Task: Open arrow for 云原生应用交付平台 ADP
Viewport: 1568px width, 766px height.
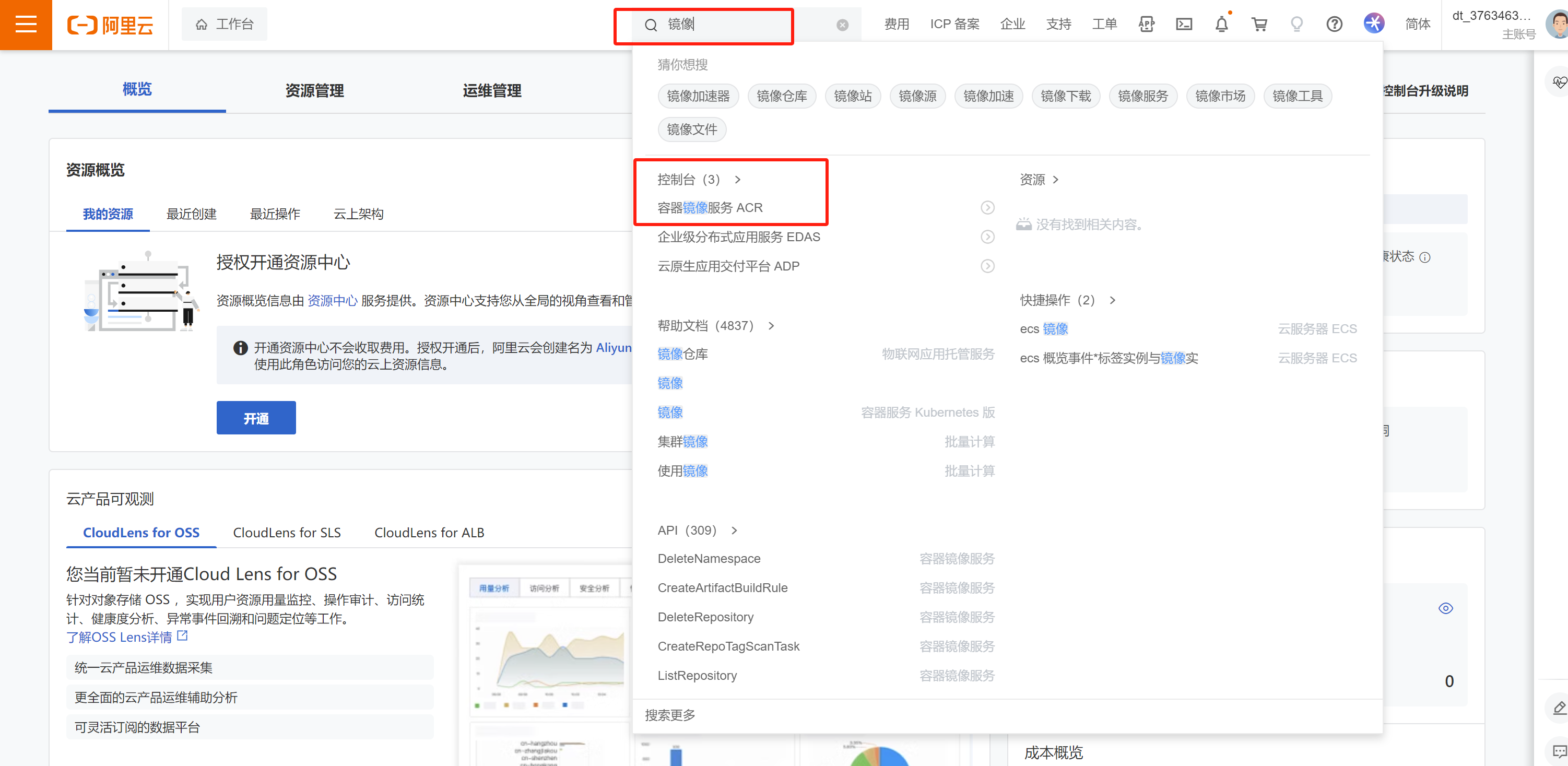Action: coord(987,266)
